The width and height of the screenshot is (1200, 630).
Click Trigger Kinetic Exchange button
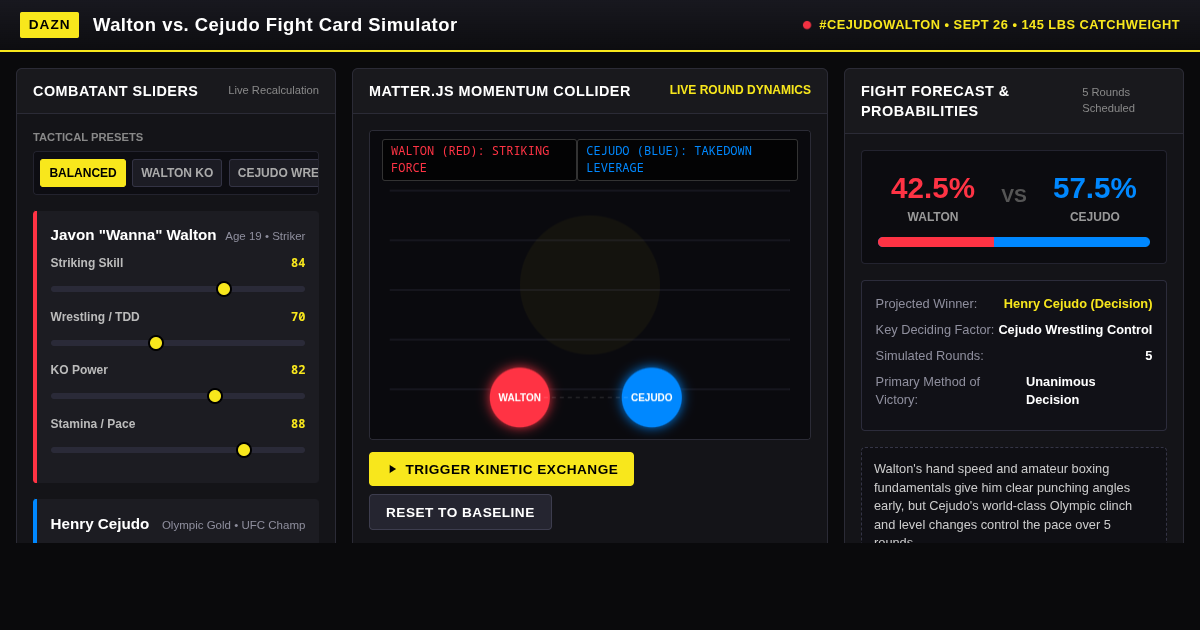[501, 469]
